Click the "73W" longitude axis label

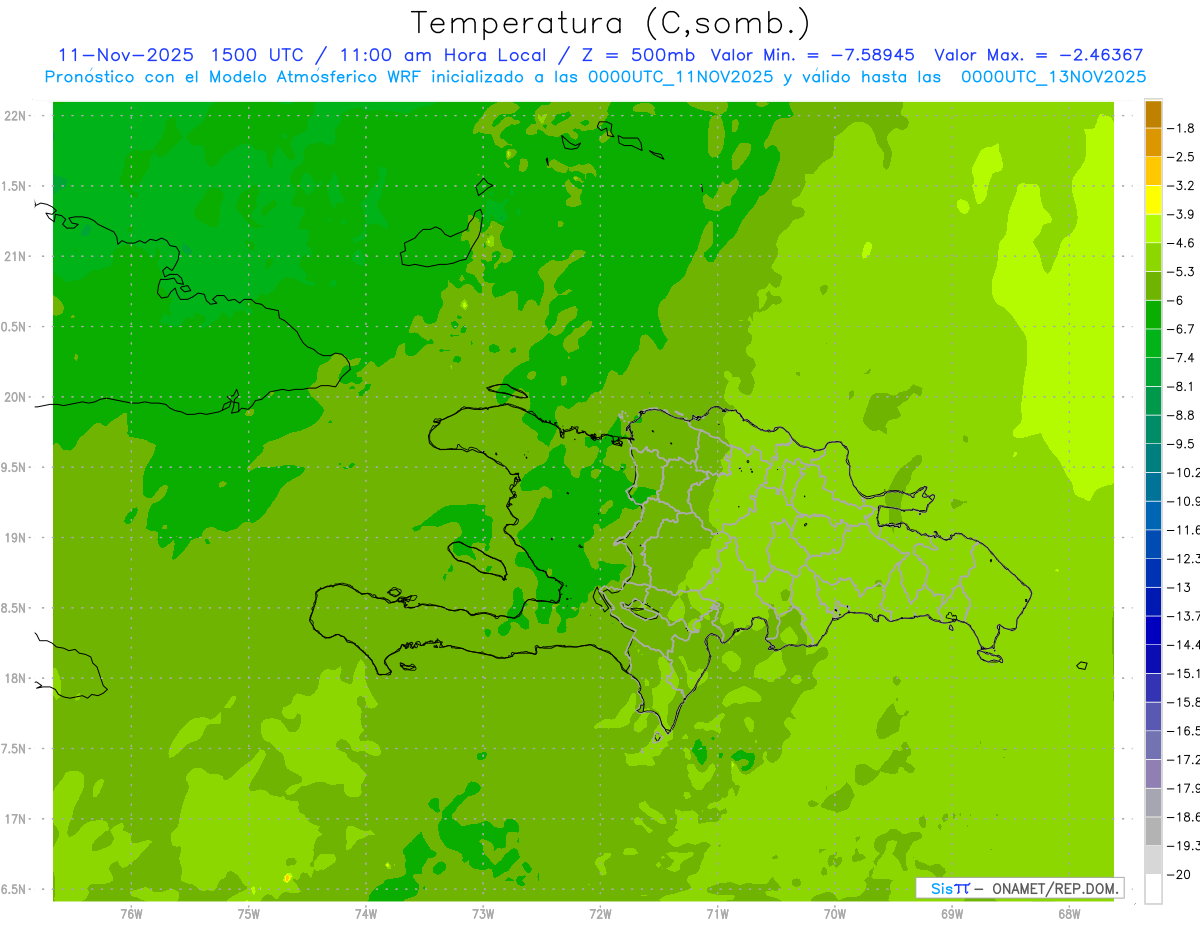point(483,914)
